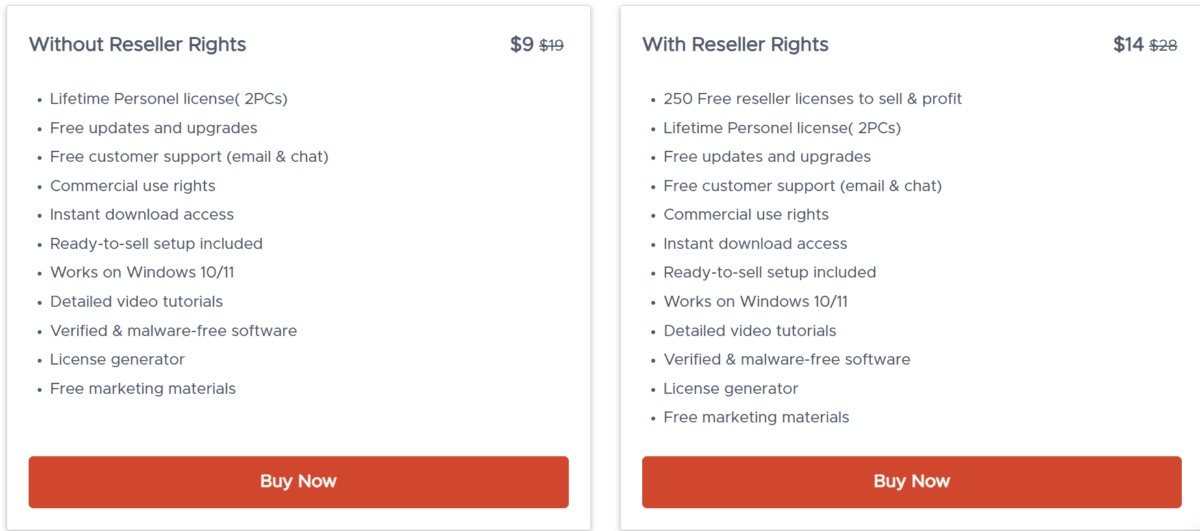1200x531 pixels.
Task: Click License generator in right card
Action: (x=730, y=389)
